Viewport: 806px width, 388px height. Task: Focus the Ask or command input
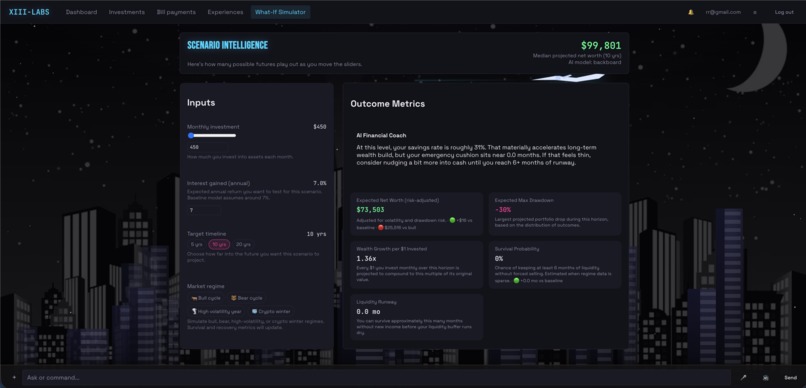click(x=376, y=378)
